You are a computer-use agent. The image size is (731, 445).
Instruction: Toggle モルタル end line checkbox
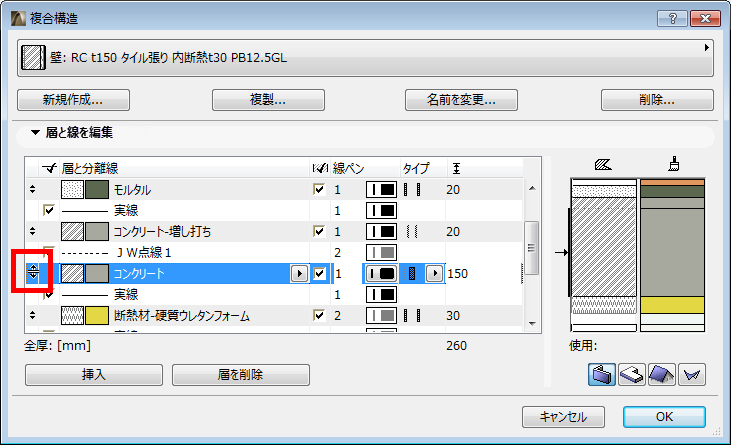point(319,189)
